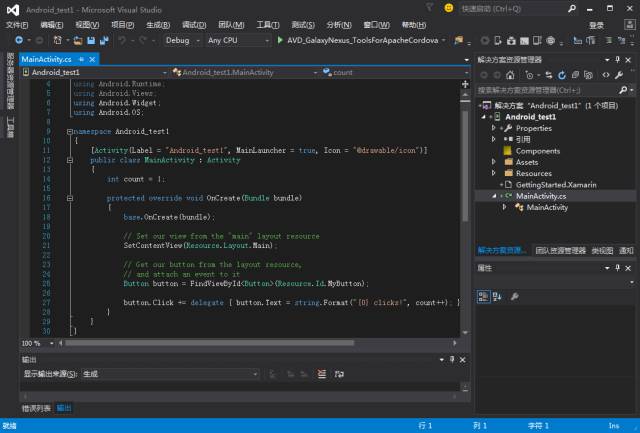The image size is (640, 433).
Task: Pin the Solution Explorer panel
Action: point(618,60)
